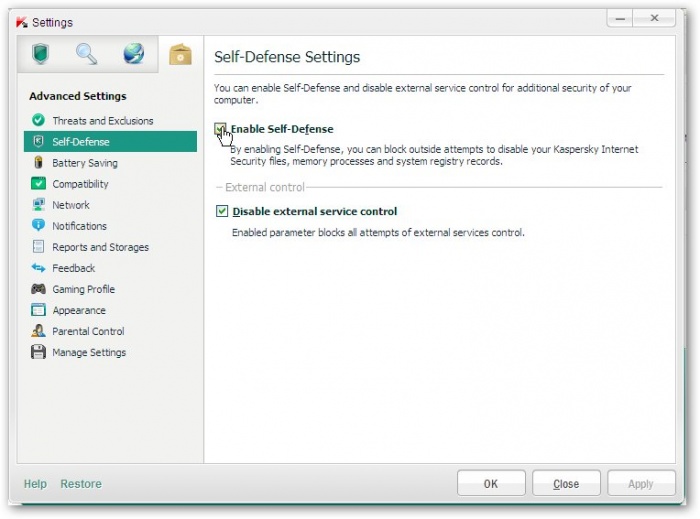Screen dimensions: 700x519
Task: Minimize the Settings window
Action: click(620, 18)
